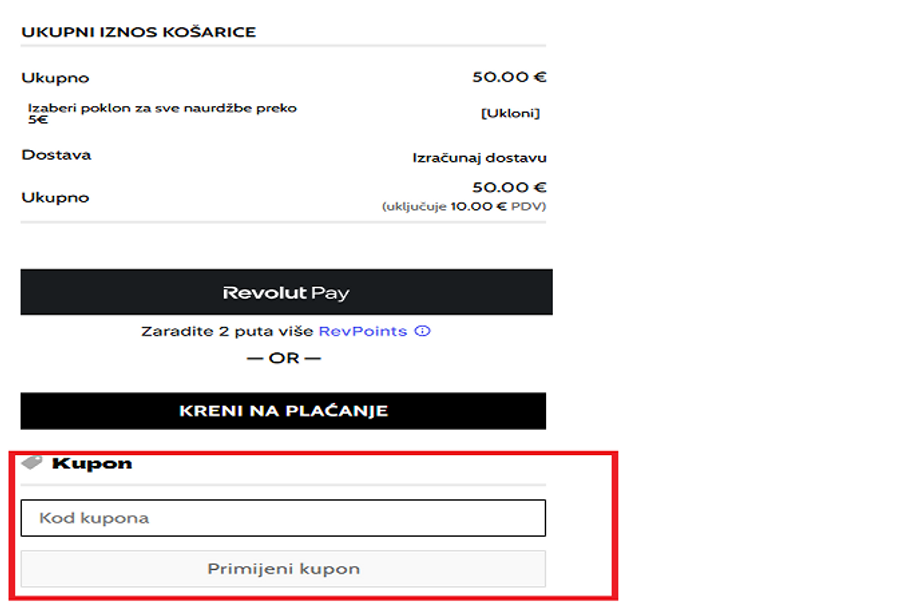Expand the Kupon section header
The image size is (900, 602).
95,462
